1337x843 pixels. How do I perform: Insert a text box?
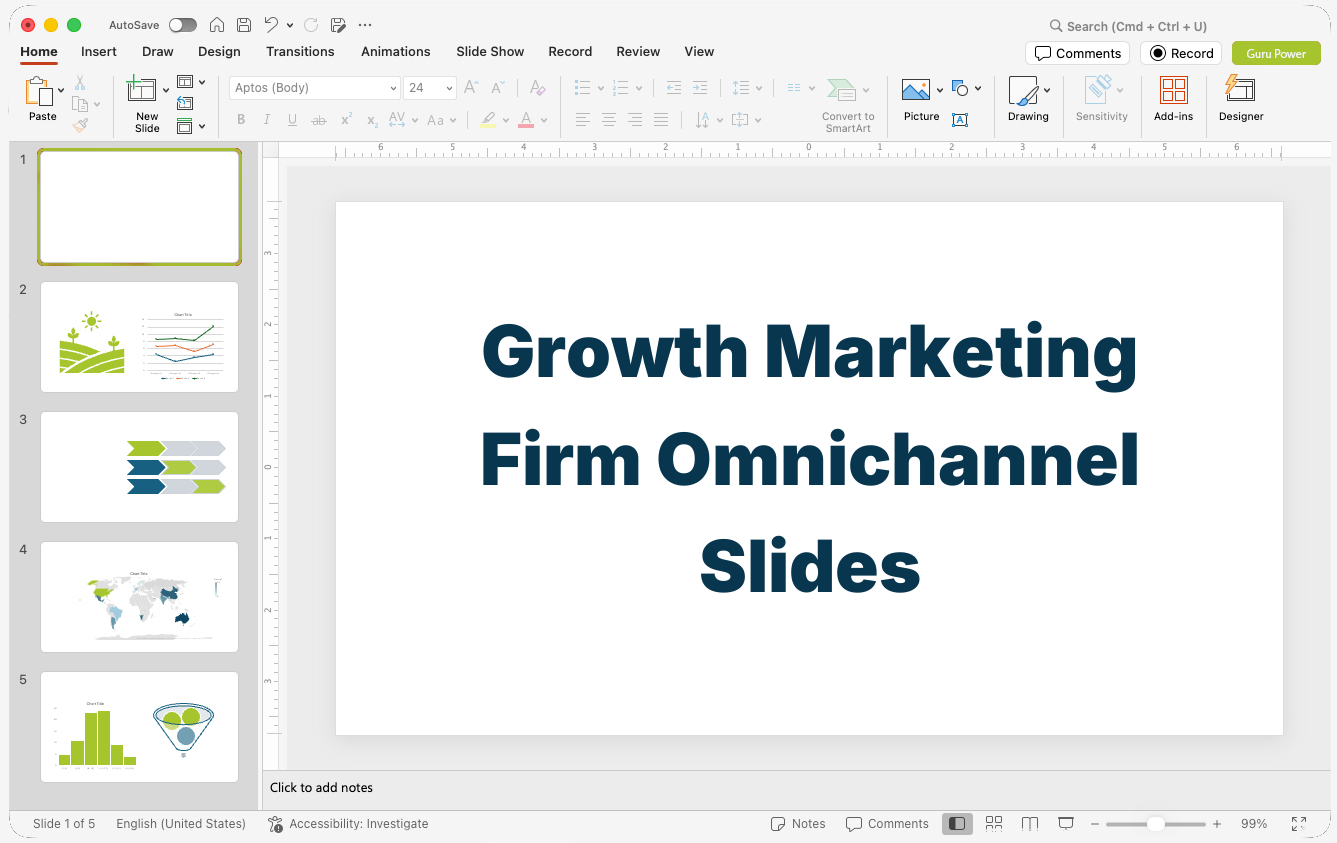point(960,120)
